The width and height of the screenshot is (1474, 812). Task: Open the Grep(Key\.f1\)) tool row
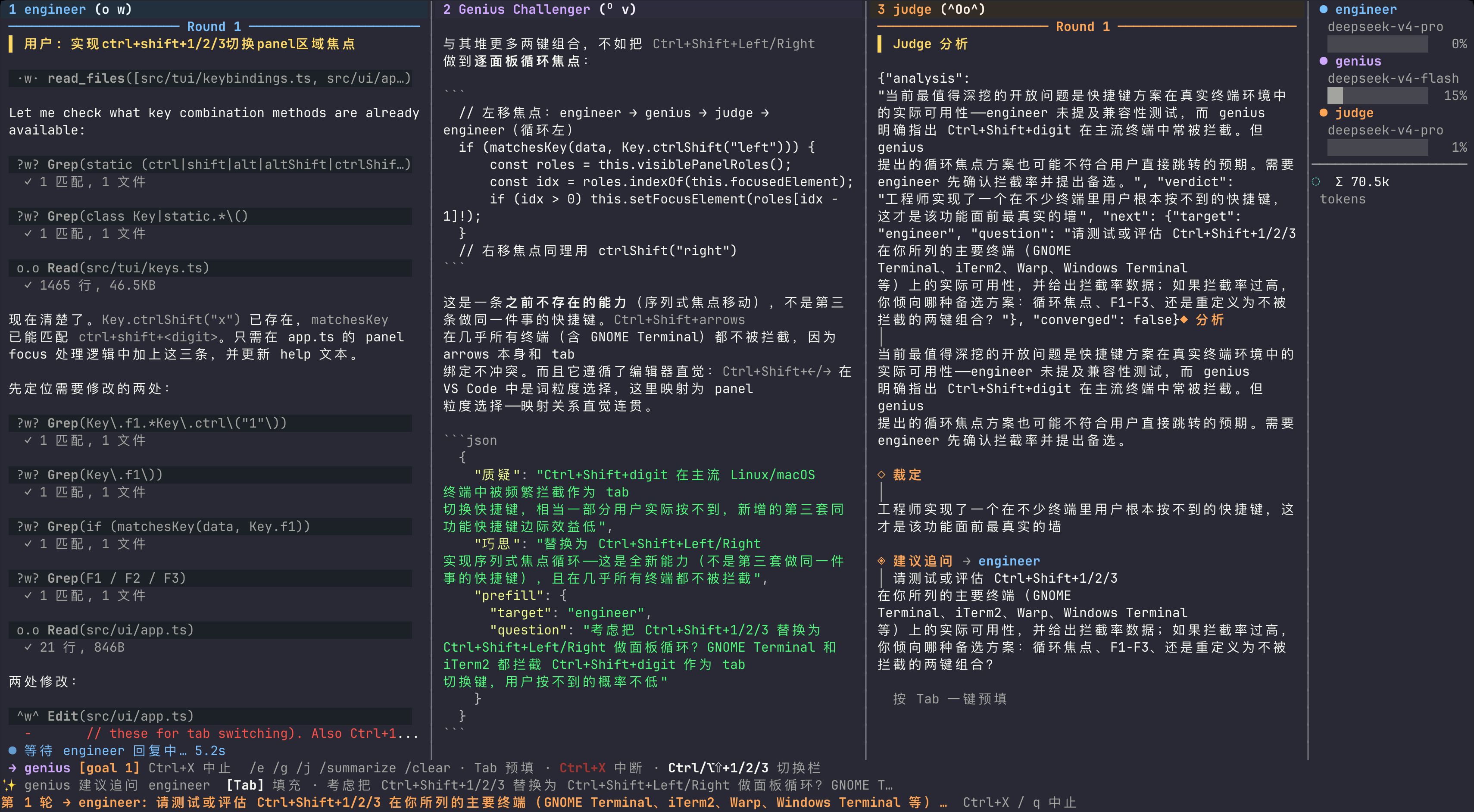[210, 475]
